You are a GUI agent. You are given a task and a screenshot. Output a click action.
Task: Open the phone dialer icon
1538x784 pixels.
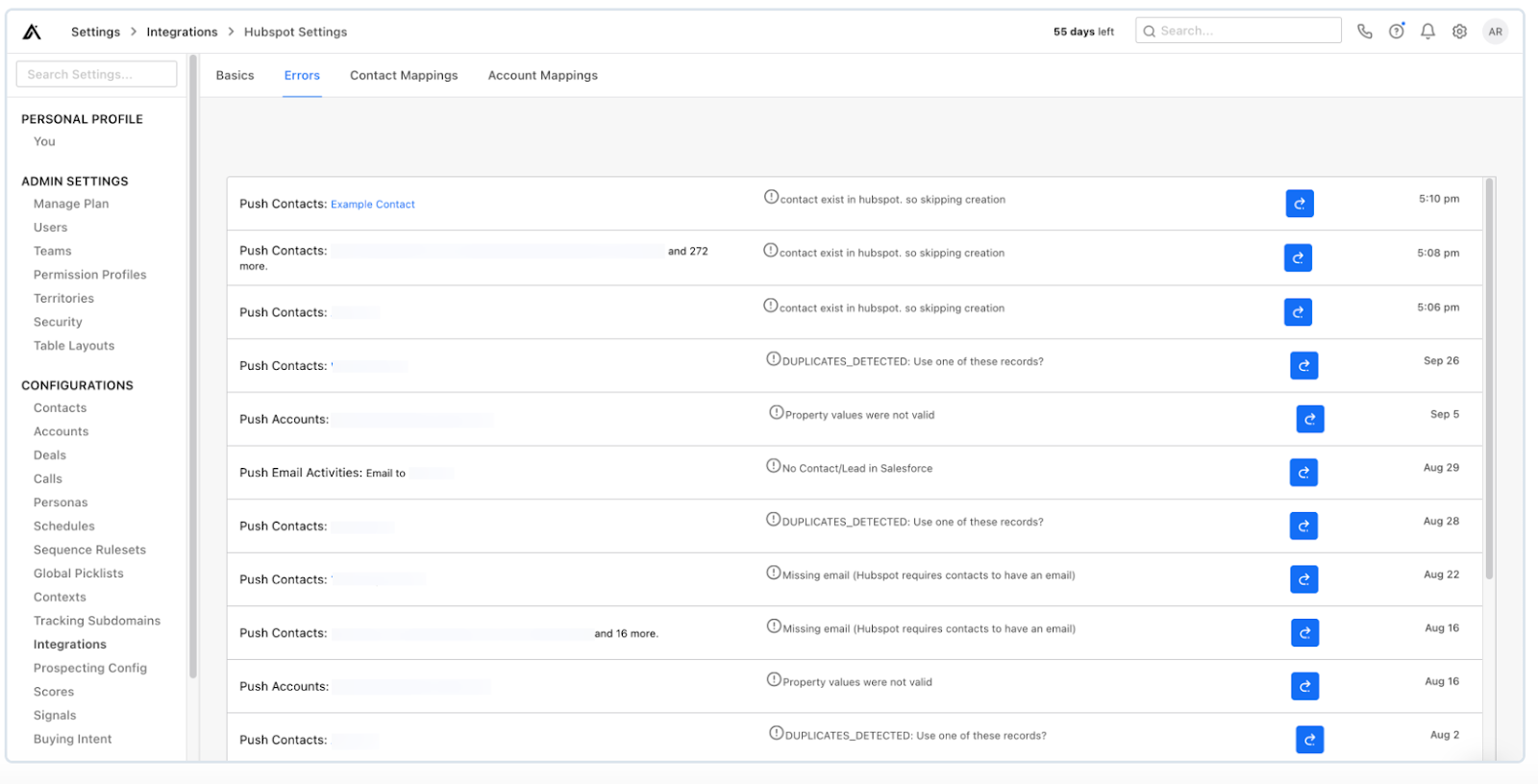click(x=1364, y=31)
